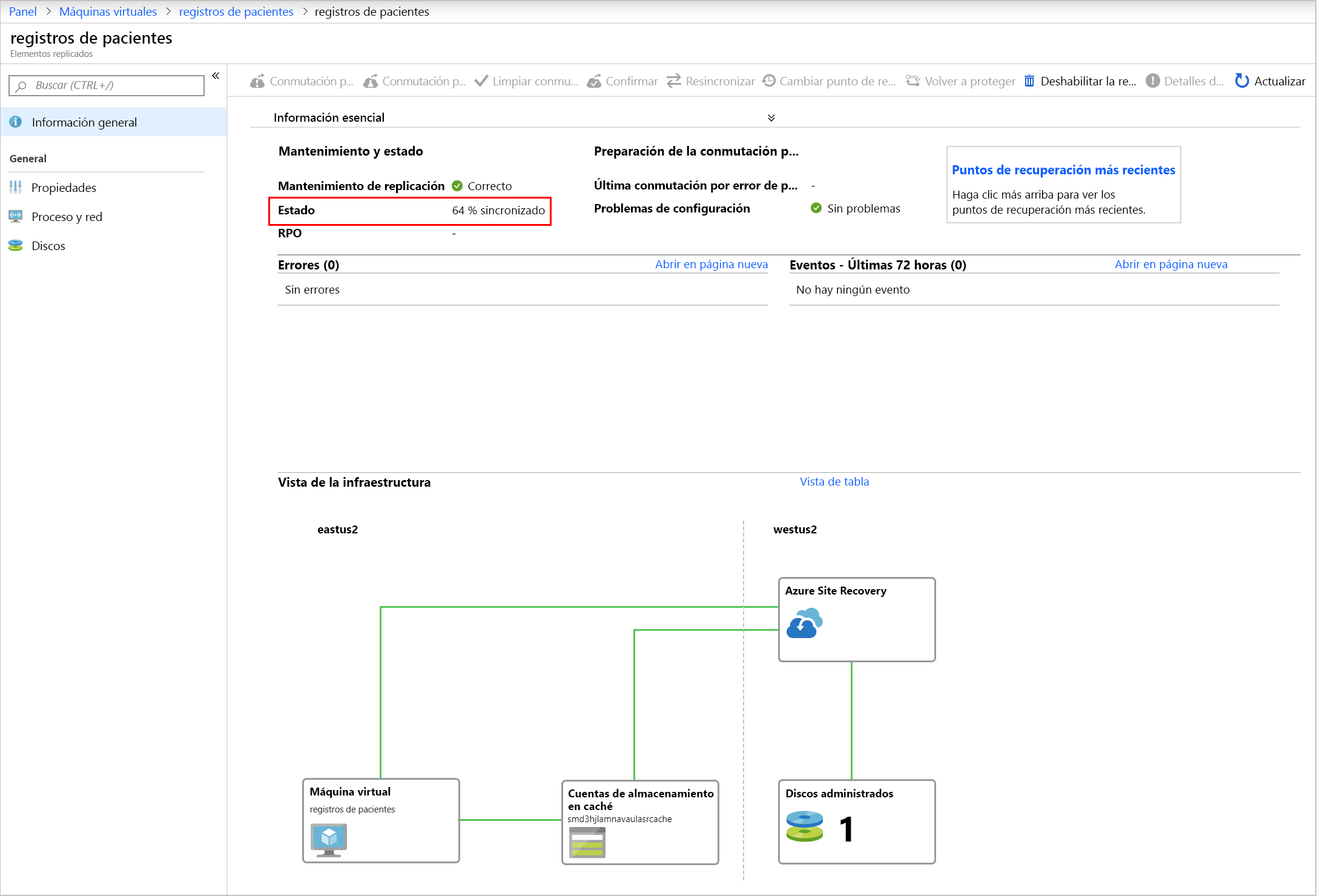This screenshot has height=896, width=1317.
Task: Click 'No hay ningún evento' text
Action: click(x=853, y=289)
